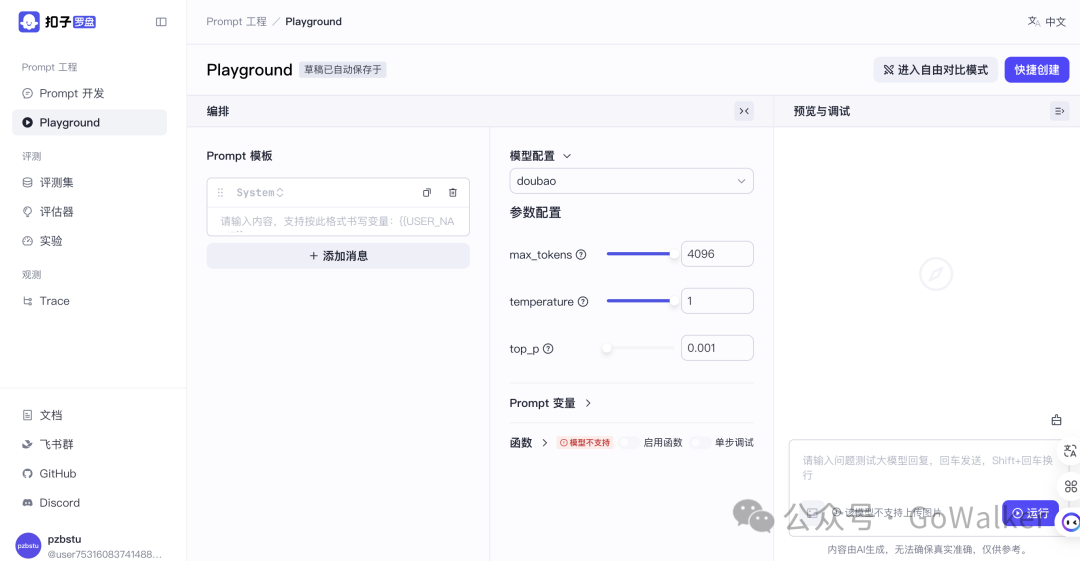Click the drag handle of System message

[220, 193]
